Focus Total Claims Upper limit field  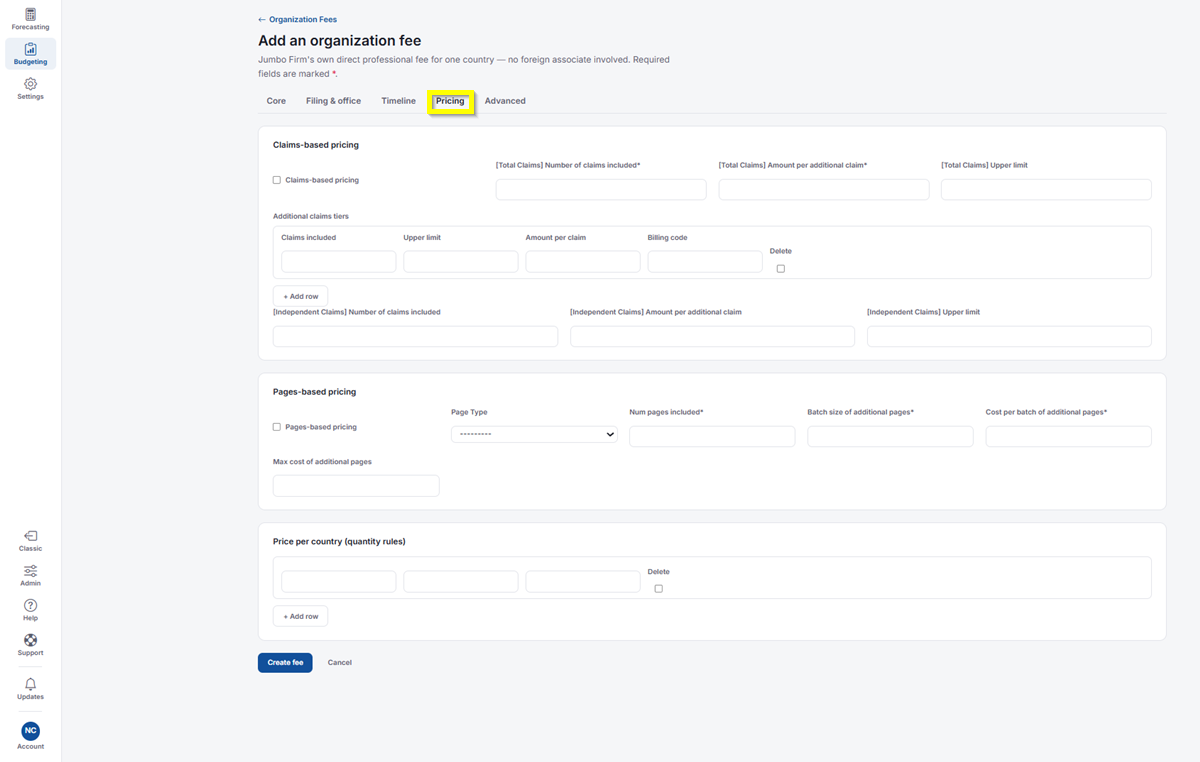(1046, 189)
